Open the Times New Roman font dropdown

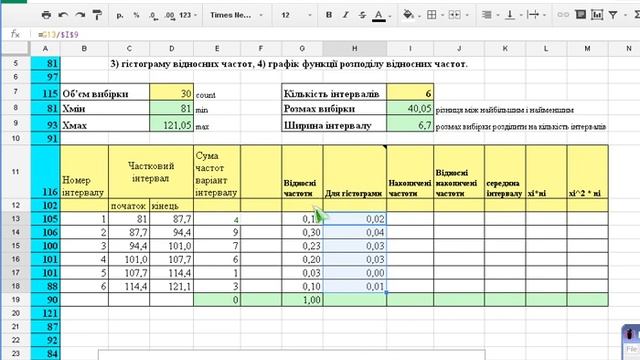(236, 15)
